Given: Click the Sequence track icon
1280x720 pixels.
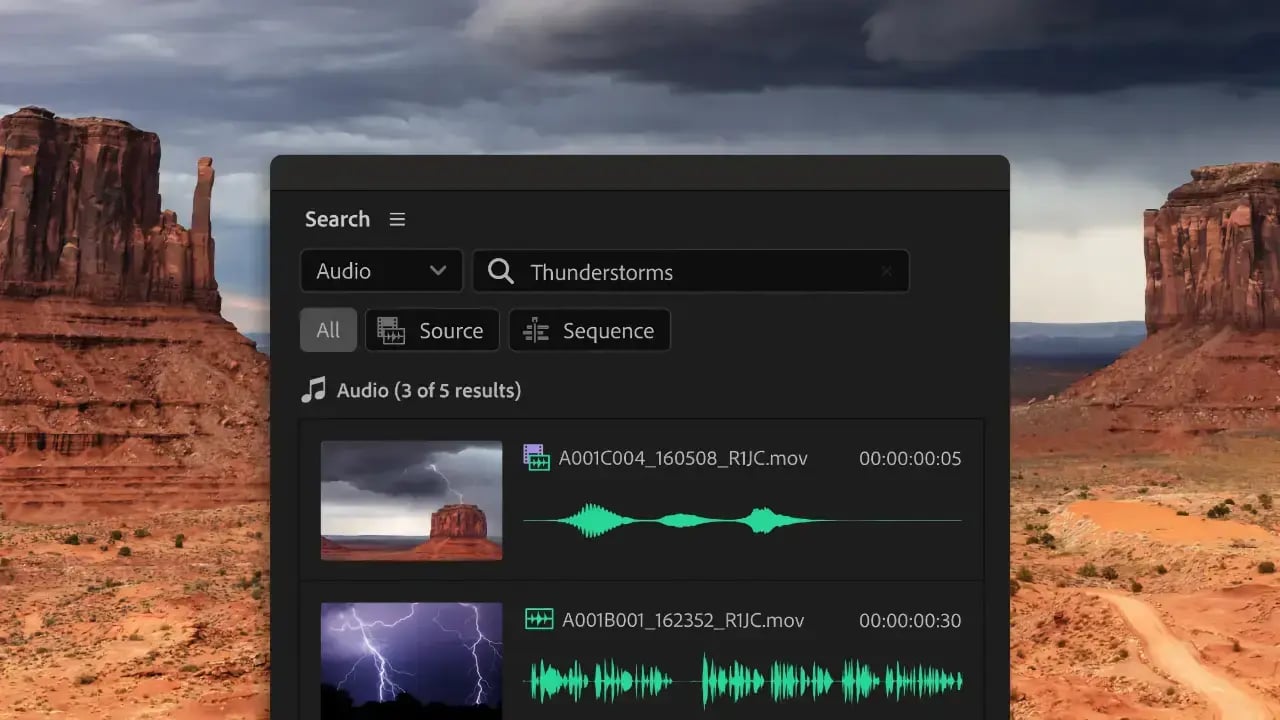Looking at the screenshot, I should pyautogui.click(x=535, y=330).
